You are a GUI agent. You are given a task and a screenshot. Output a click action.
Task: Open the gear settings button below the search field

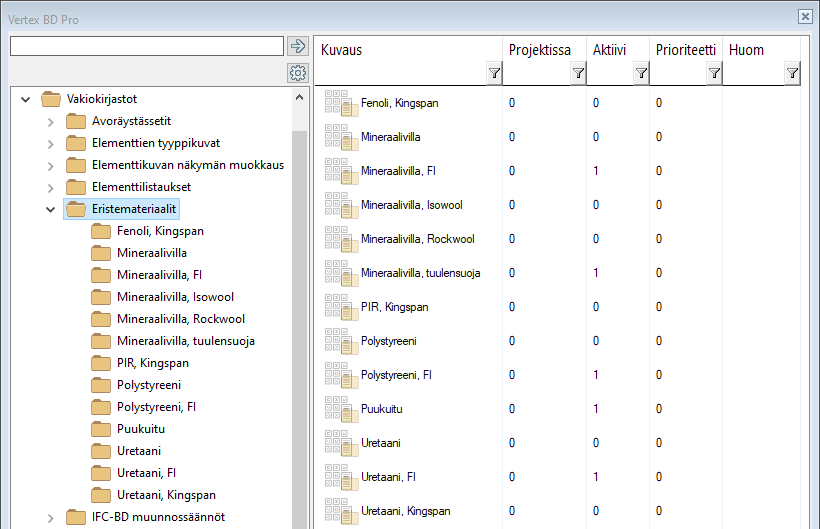click(x=297, y=73)
